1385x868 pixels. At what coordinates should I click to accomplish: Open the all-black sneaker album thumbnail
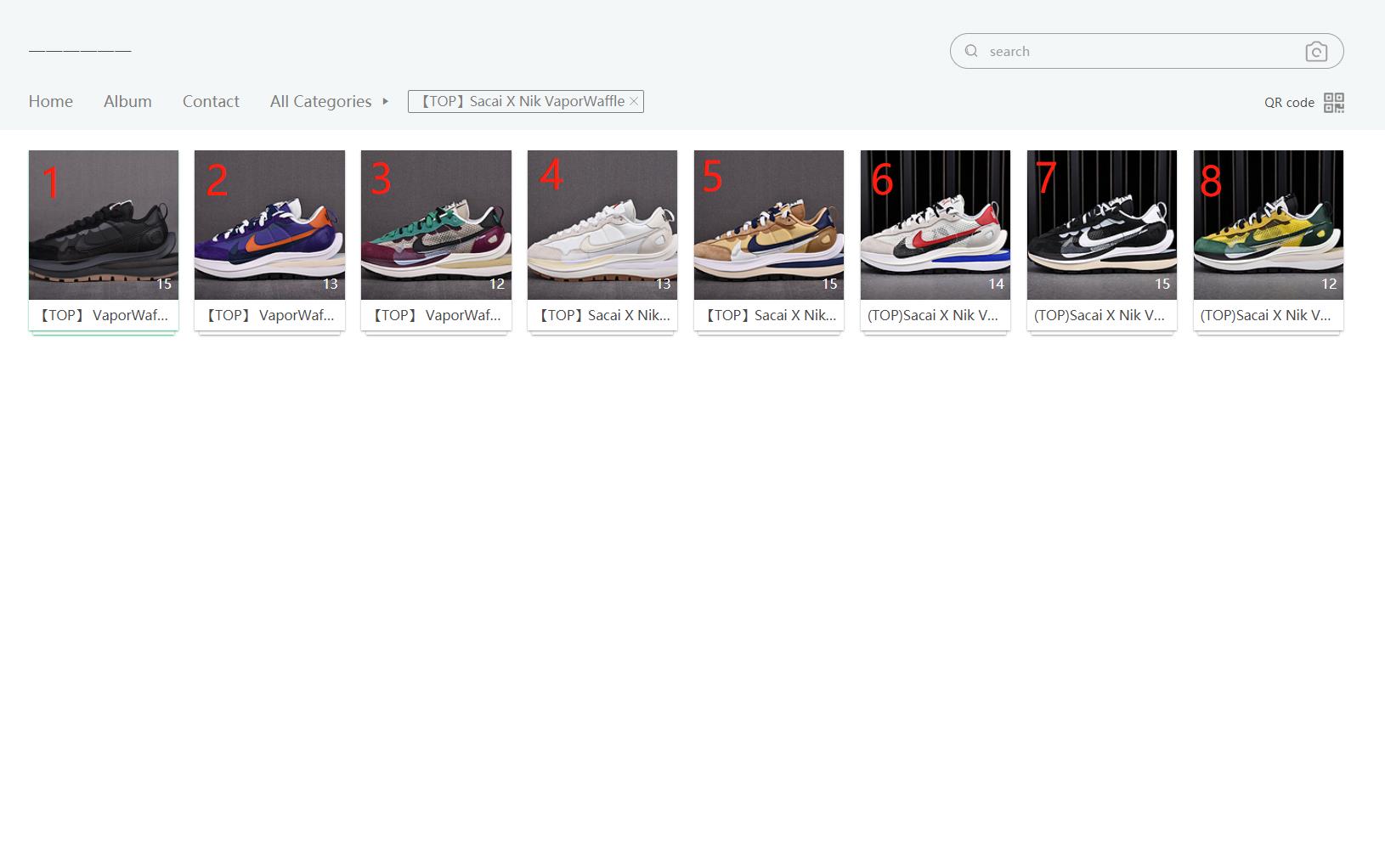[104, 225]
